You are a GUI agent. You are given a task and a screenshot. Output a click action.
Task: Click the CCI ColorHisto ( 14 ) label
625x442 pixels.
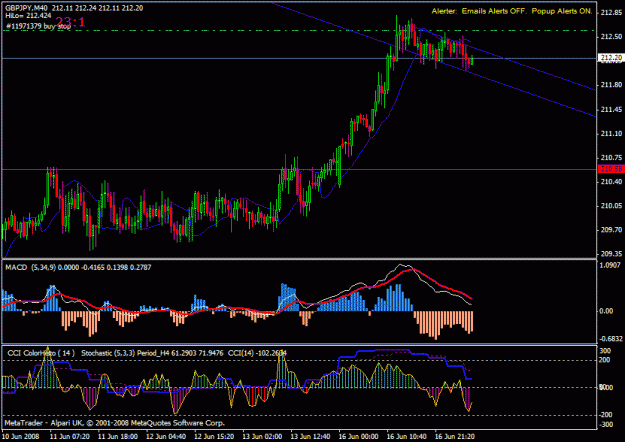coord(41,353)
